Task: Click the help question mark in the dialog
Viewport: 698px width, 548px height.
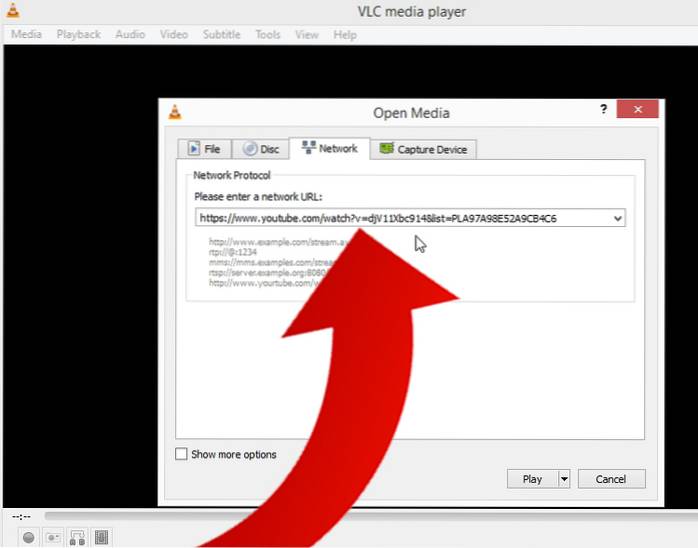Action: pos(603,109)
